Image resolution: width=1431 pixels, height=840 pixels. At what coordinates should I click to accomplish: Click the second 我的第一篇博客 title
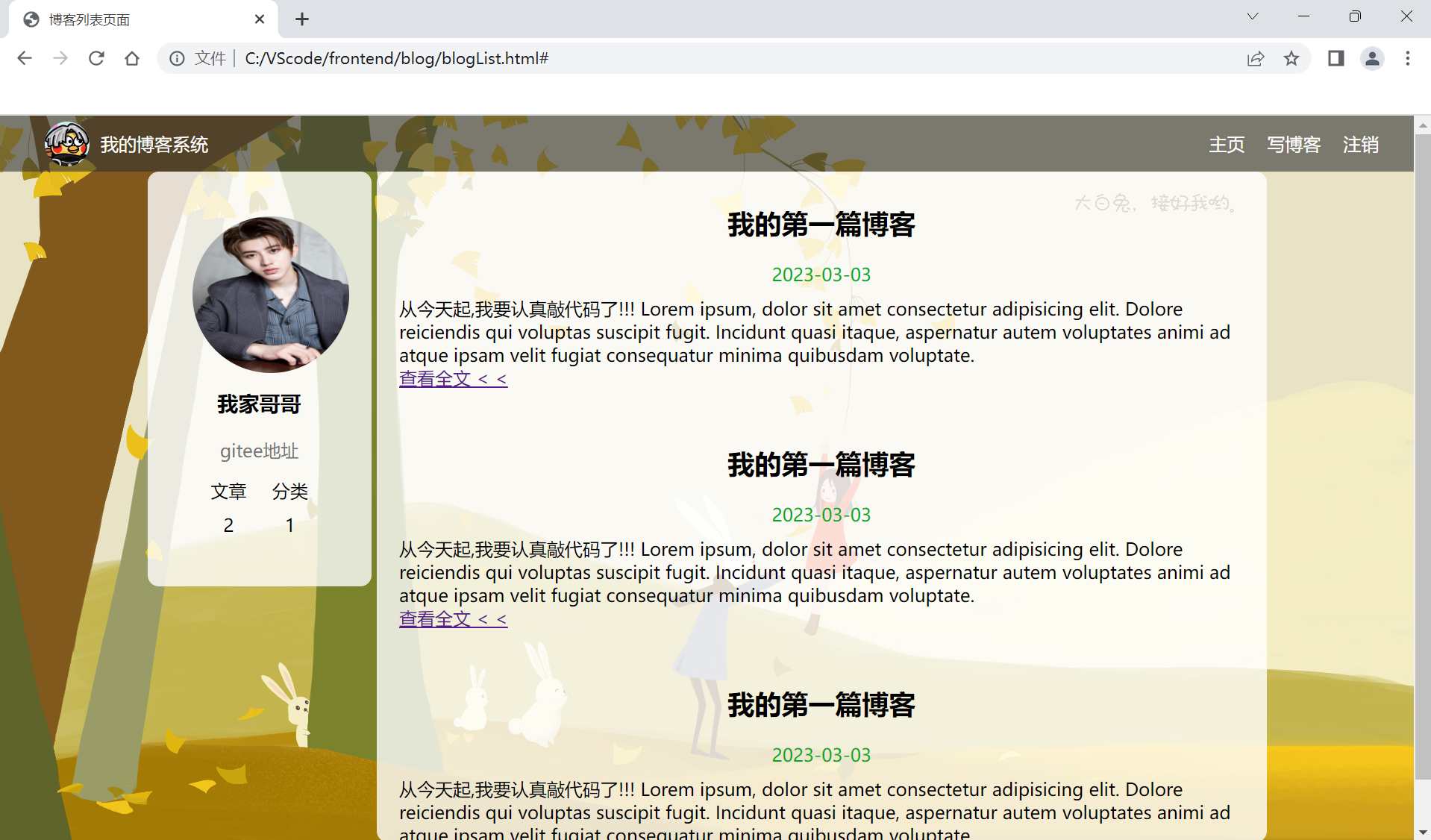(821, 465)
